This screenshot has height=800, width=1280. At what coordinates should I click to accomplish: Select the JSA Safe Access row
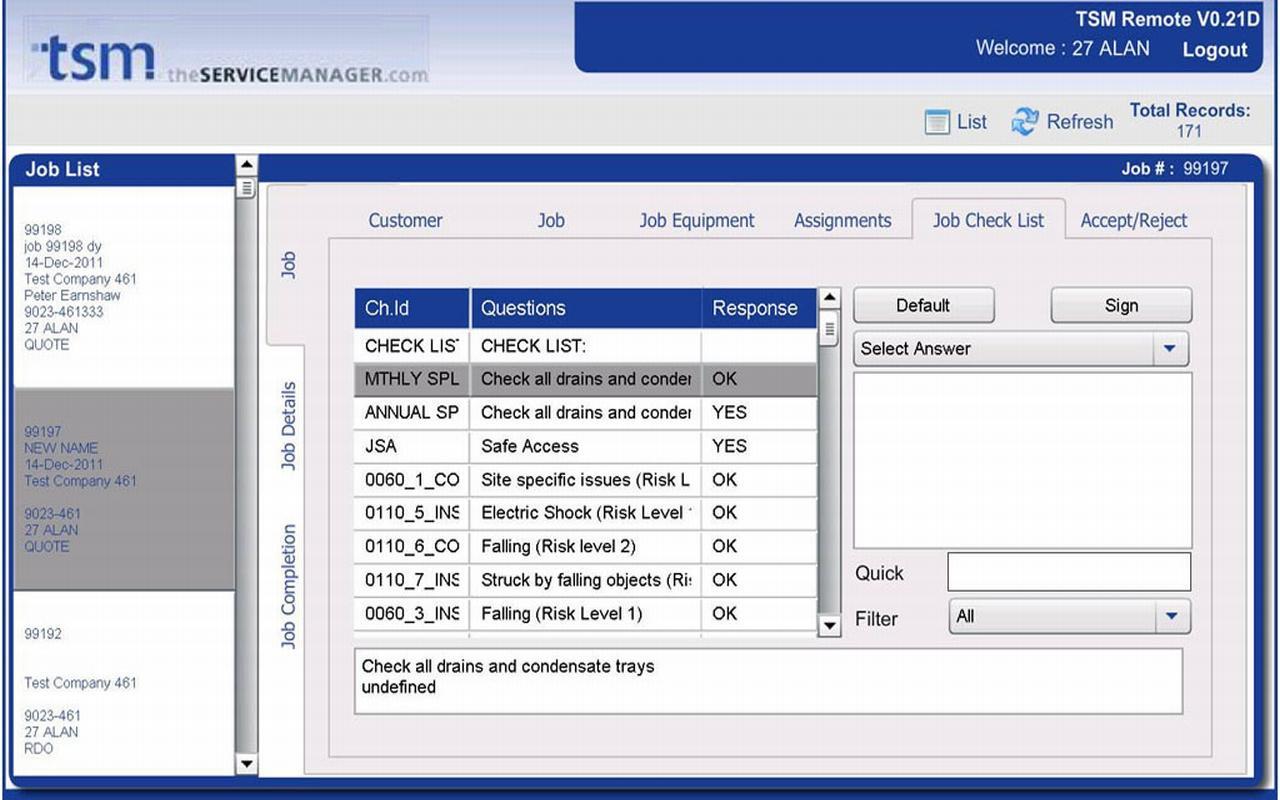click(585, 446)
